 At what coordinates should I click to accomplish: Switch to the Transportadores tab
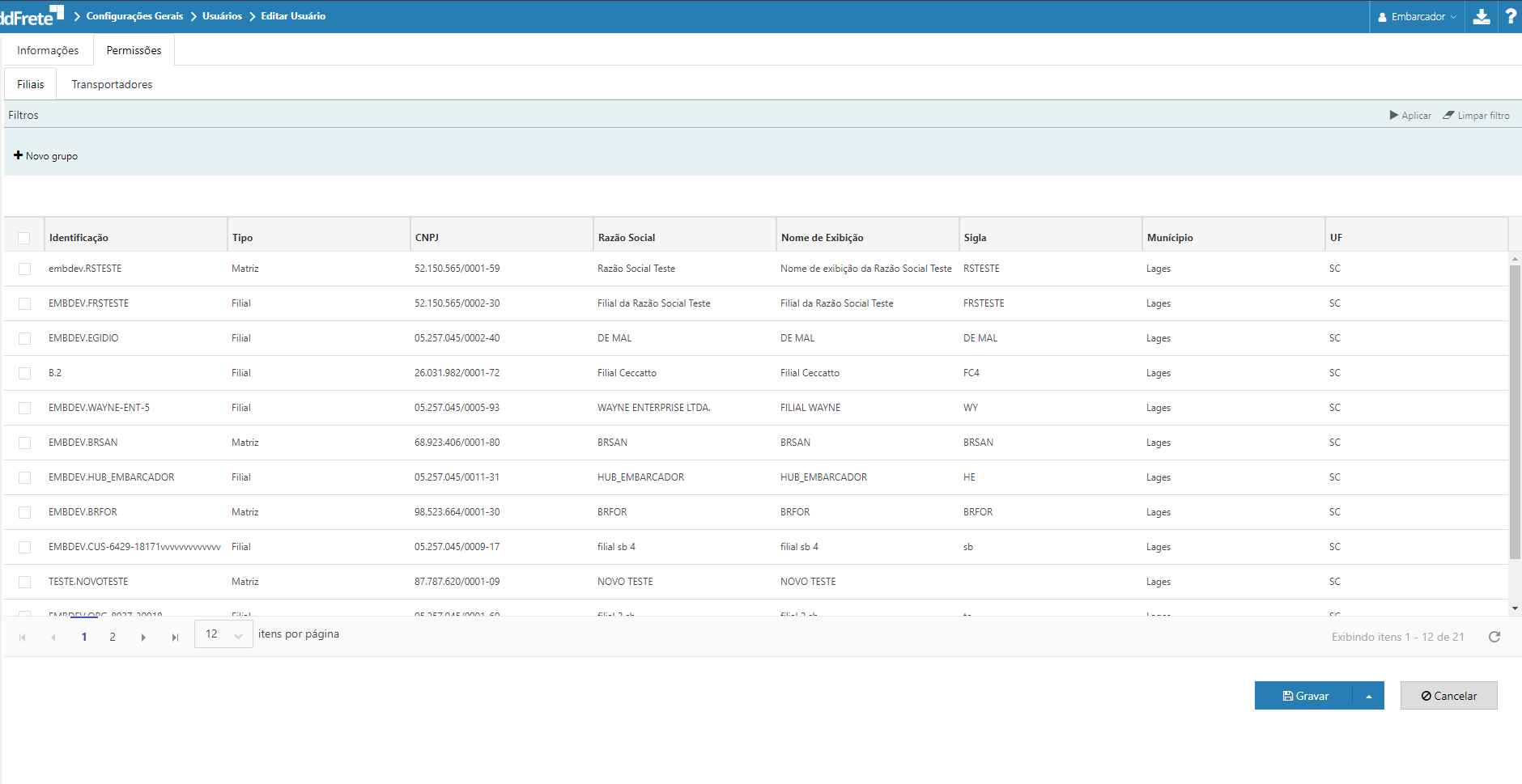112,84
